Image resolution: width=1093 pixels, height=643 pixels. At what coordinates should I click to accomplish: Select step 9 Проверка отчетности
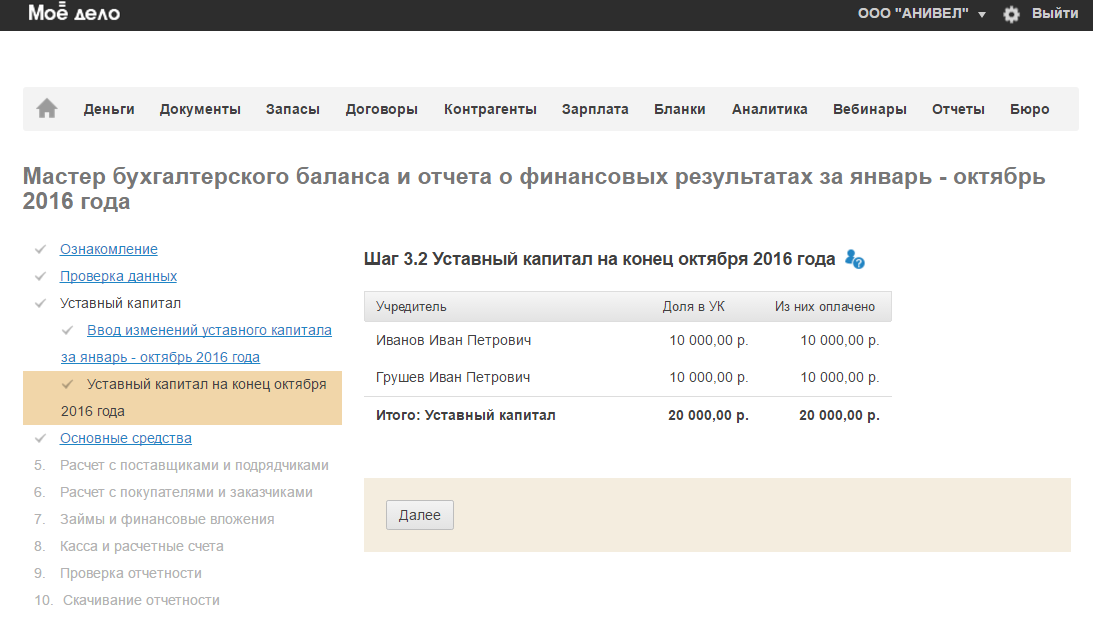(131, 573)
